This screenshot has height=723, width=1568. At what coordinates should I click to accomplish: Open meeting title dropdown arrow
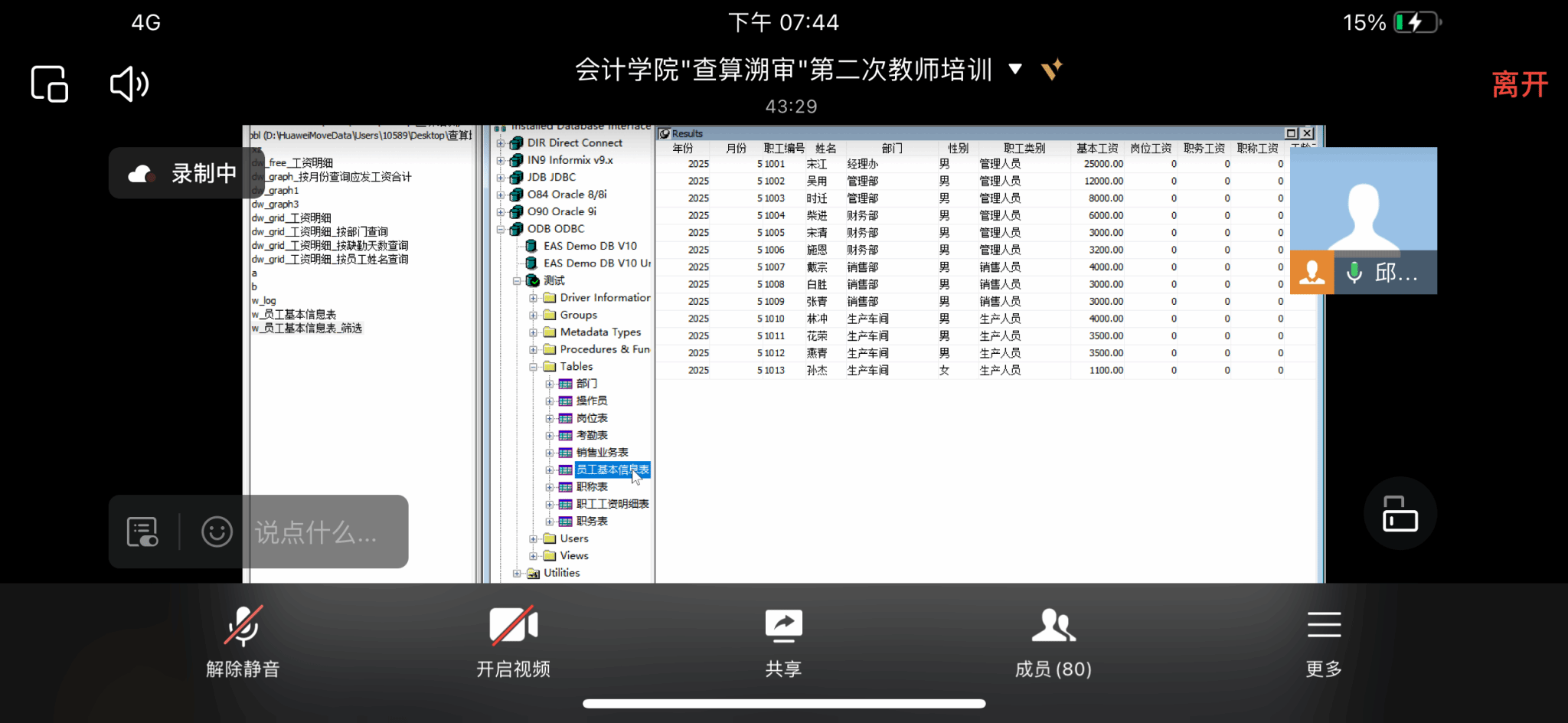(1015, 70)
